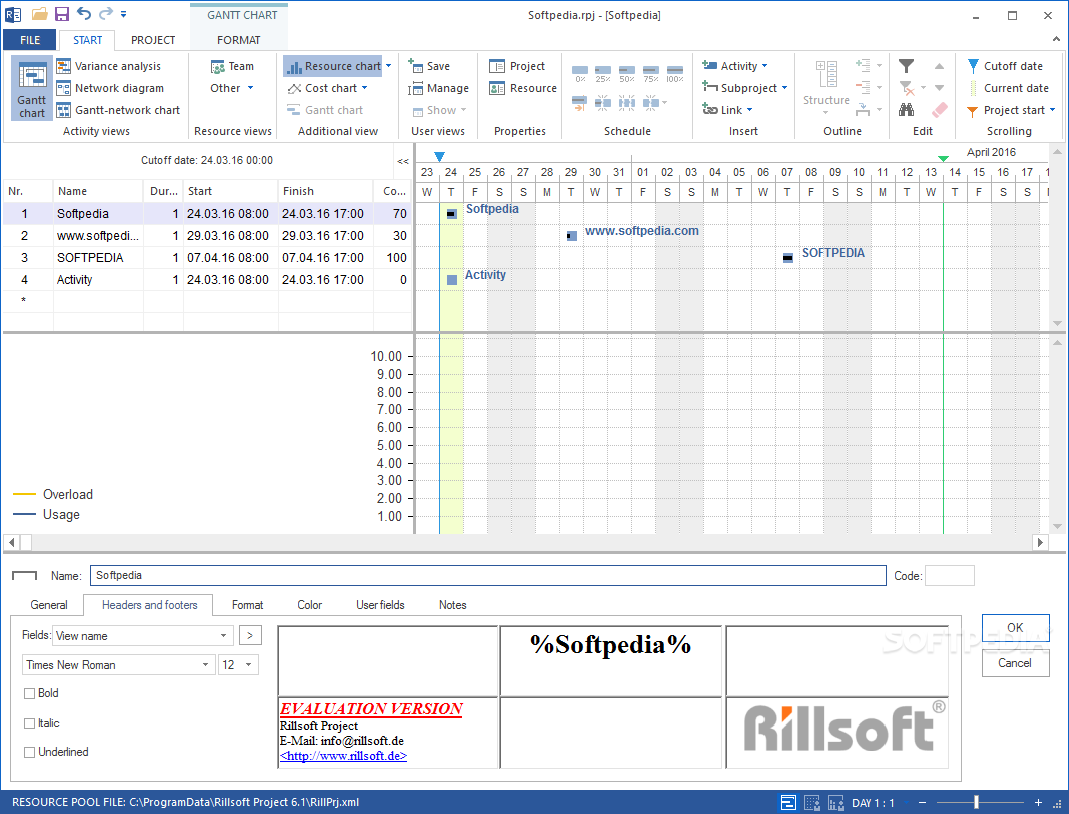This screenshot has width=1069, height=814.
Task: Confirm with the OK button
Action: click(1015, 628)
